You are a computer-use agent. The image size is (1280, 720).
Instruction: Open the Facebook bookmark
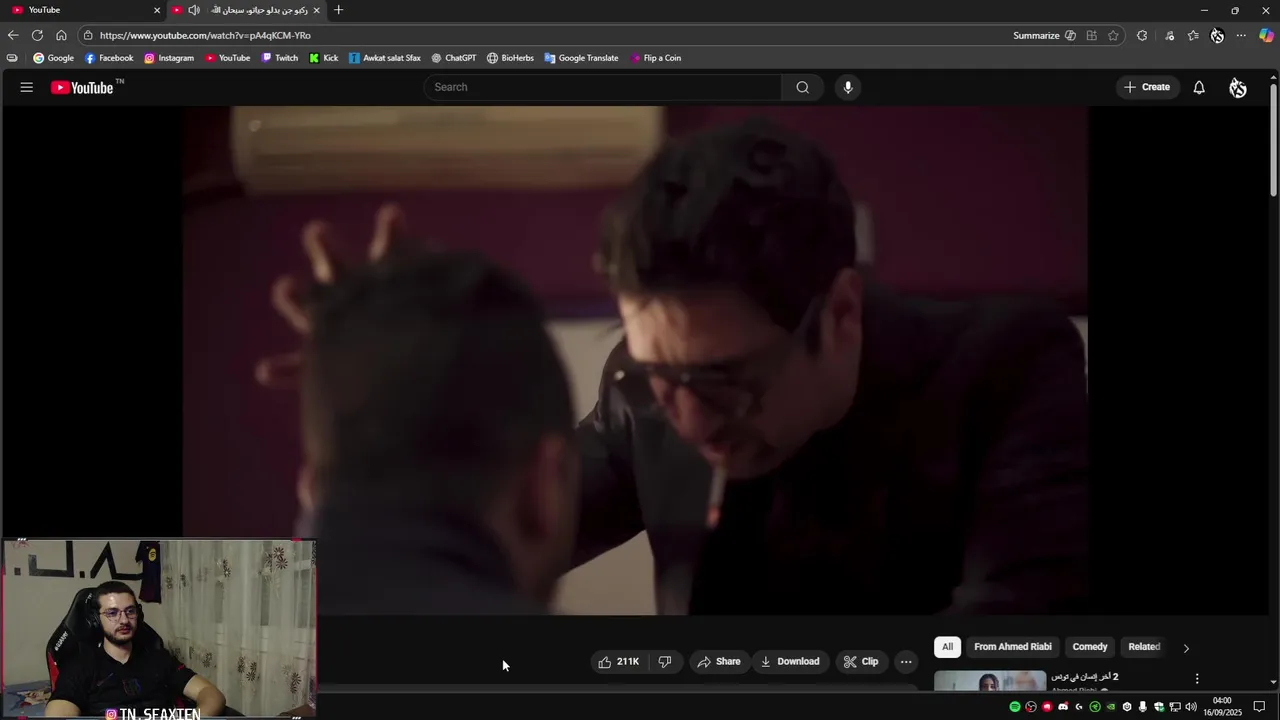coord(109,58)
